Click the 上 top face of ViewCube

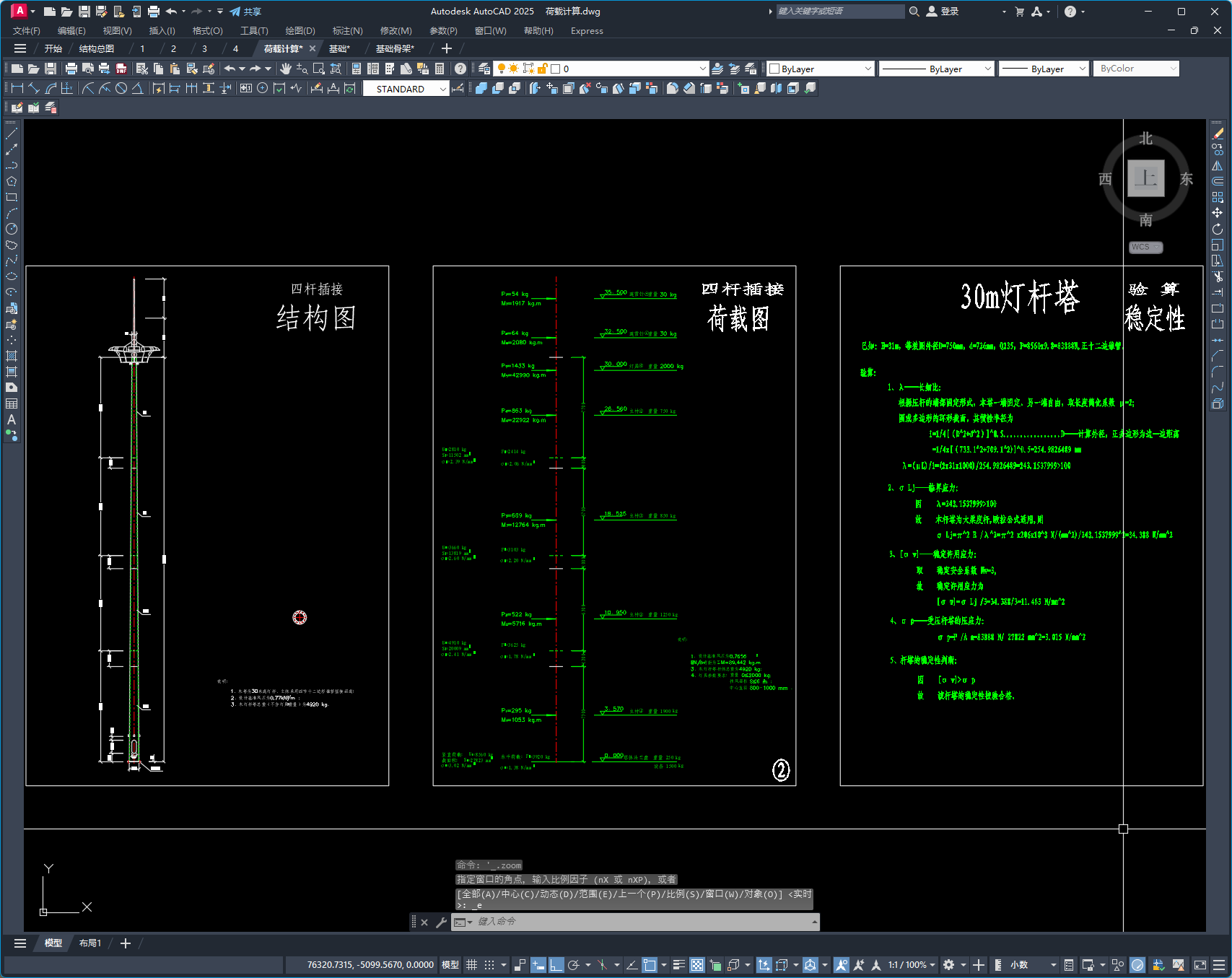click(1146, 178)
